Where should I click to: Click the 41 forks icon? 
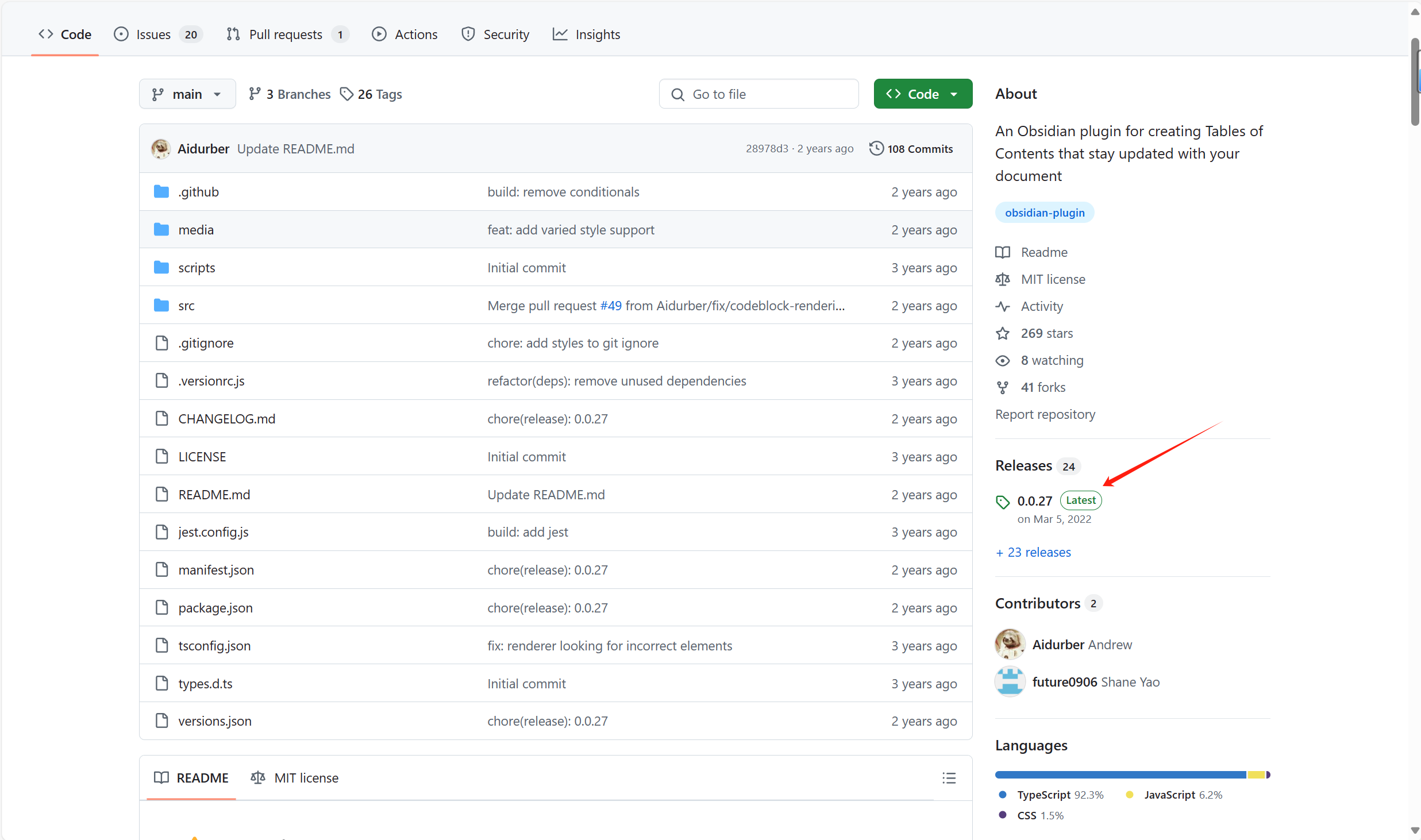pyautogui.click(x=1003, y=387)
